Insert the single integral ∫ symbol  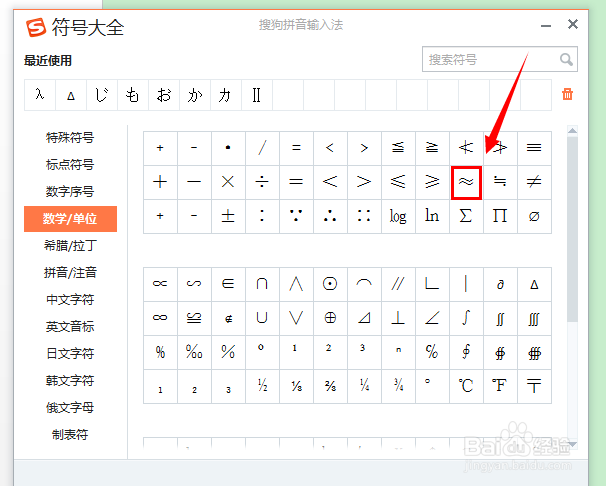[466, 318]
